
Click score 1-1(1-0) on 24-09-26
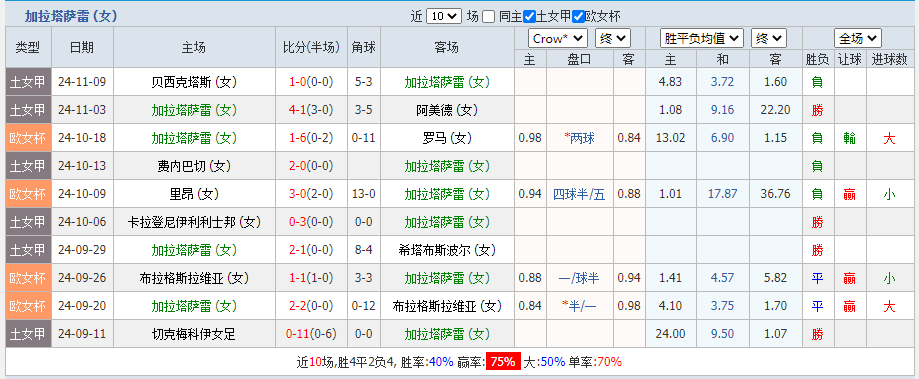pyautogui.click(x=311, y=278)
